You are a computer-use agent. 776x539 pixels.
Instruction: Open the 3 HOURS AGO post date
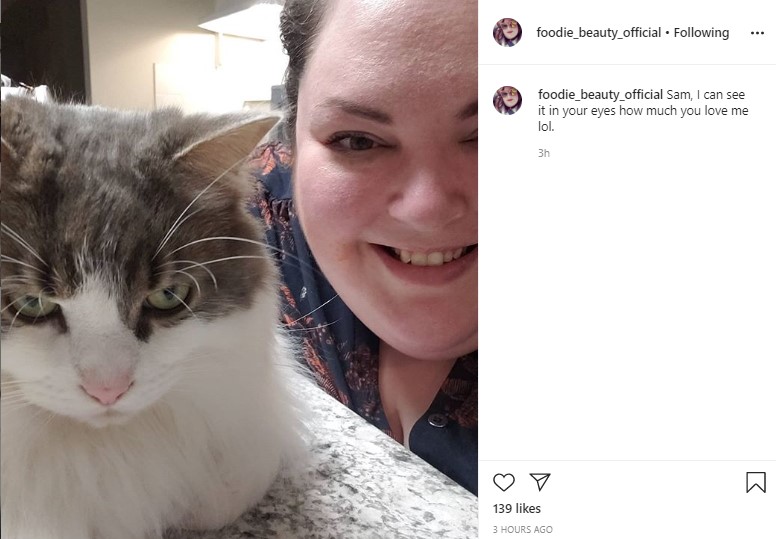[x=523, y=530]
